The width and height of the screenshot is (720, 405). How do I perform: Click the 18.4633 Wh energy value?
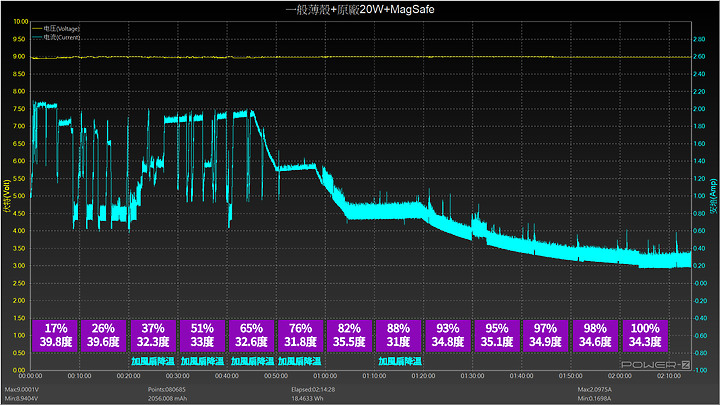(x=307, y=399)
